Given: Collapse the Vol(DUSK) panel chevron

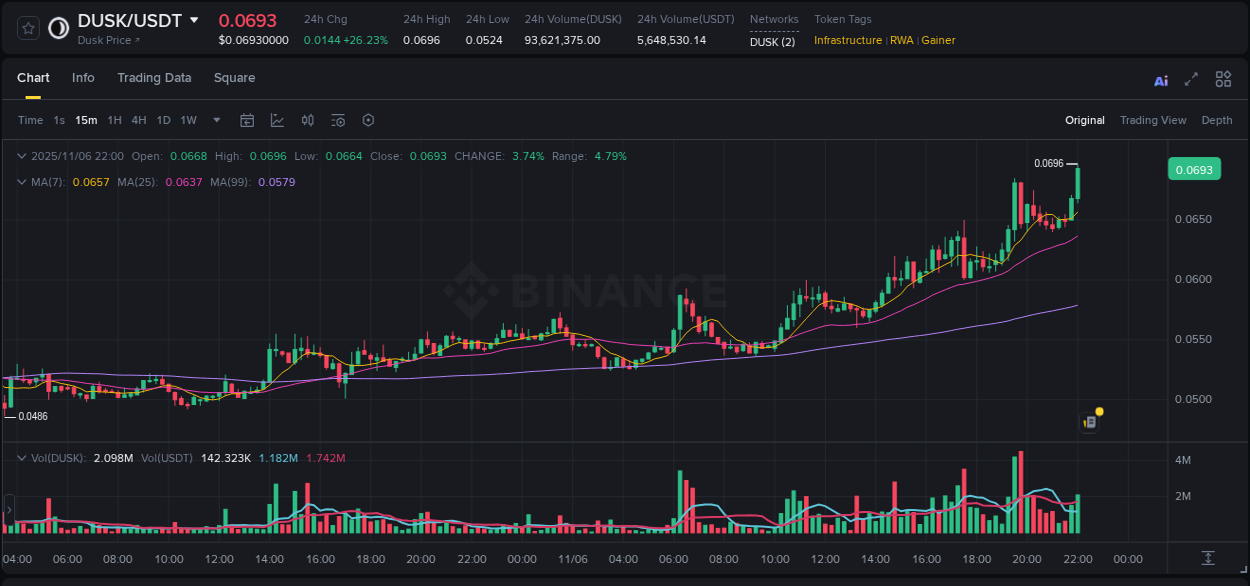Looking at the screenshot, I should point(20,457).
